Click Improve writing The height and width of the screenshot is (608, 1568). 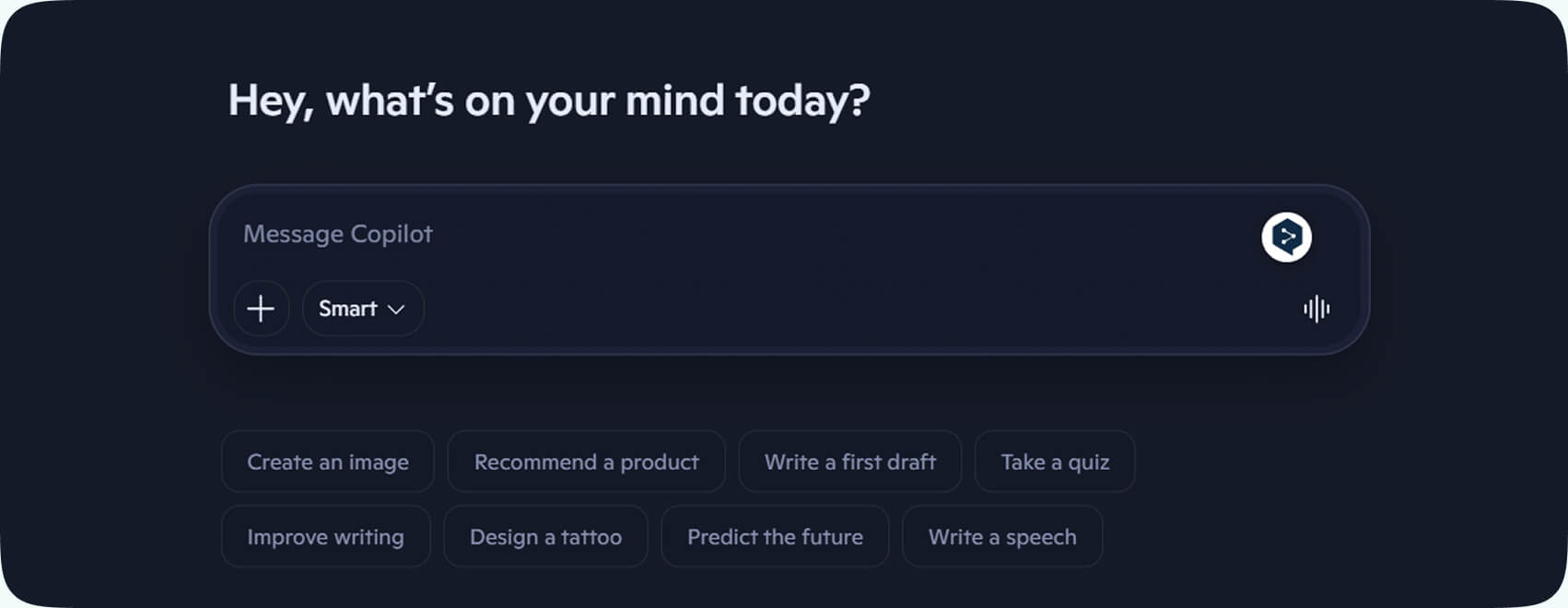click(325, 536)
